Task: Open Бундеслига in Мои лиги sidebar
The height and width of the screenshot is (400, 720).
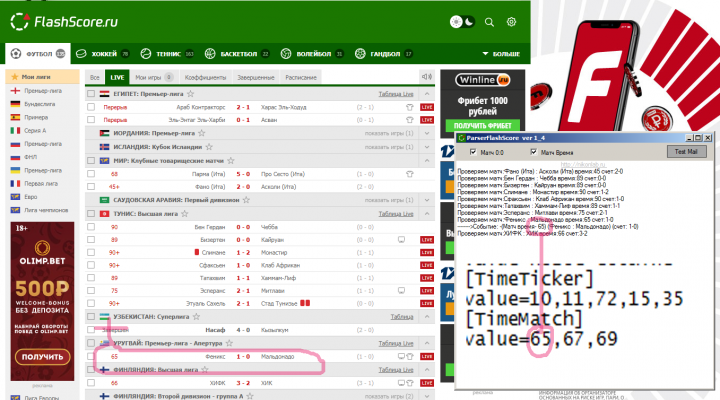Action: (x=39, y=104)
